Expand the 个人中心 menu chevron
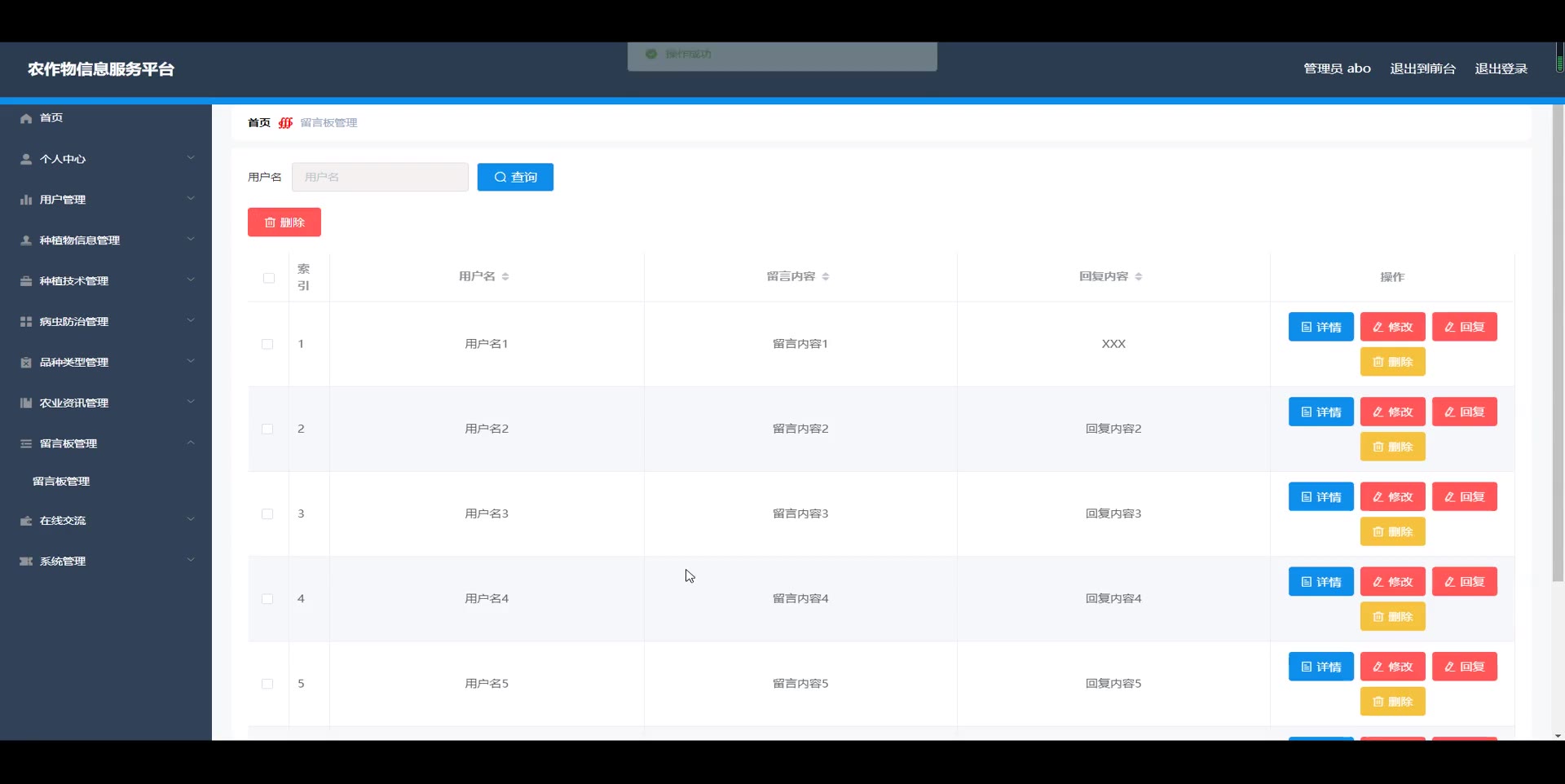The width and height of the screenshot is (1565, 784). tap(191, 158)
